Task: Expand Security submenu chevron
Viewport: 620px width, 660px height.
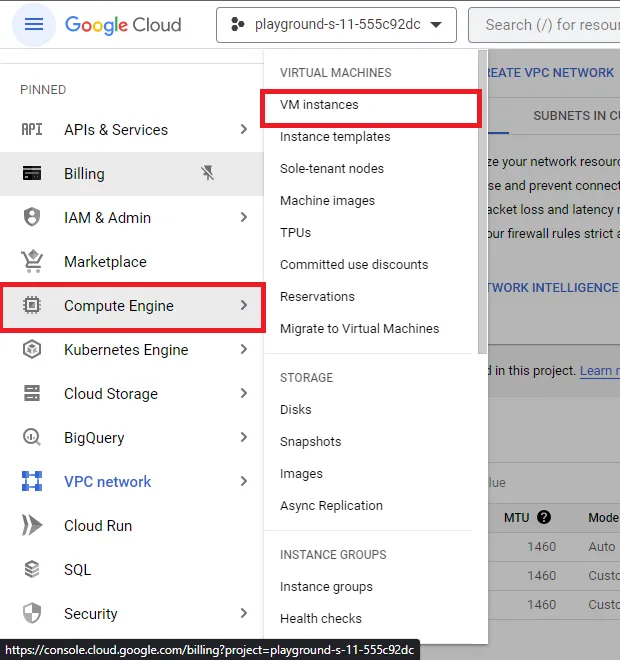Action: tap(244, 613)
